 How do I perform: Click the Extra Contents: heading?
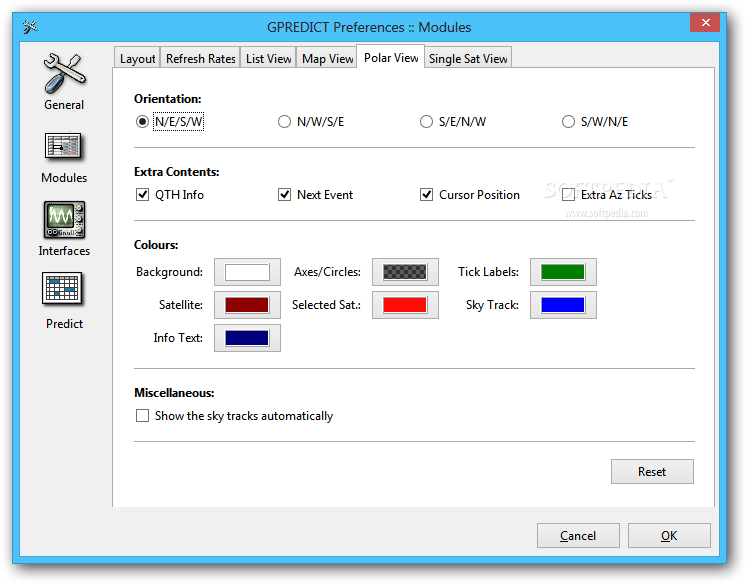[x=177, y=171]
